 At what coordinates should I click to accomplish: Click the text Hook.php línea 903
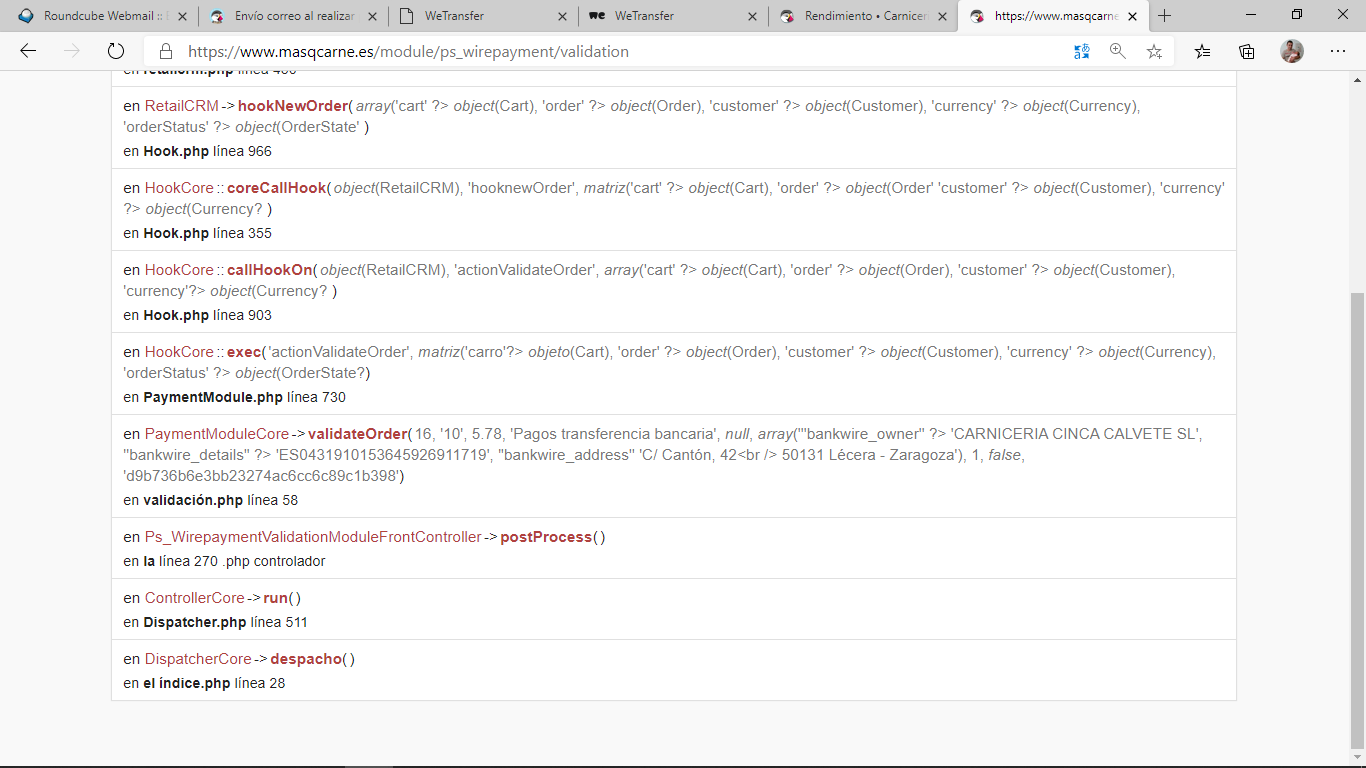[207, 315]
